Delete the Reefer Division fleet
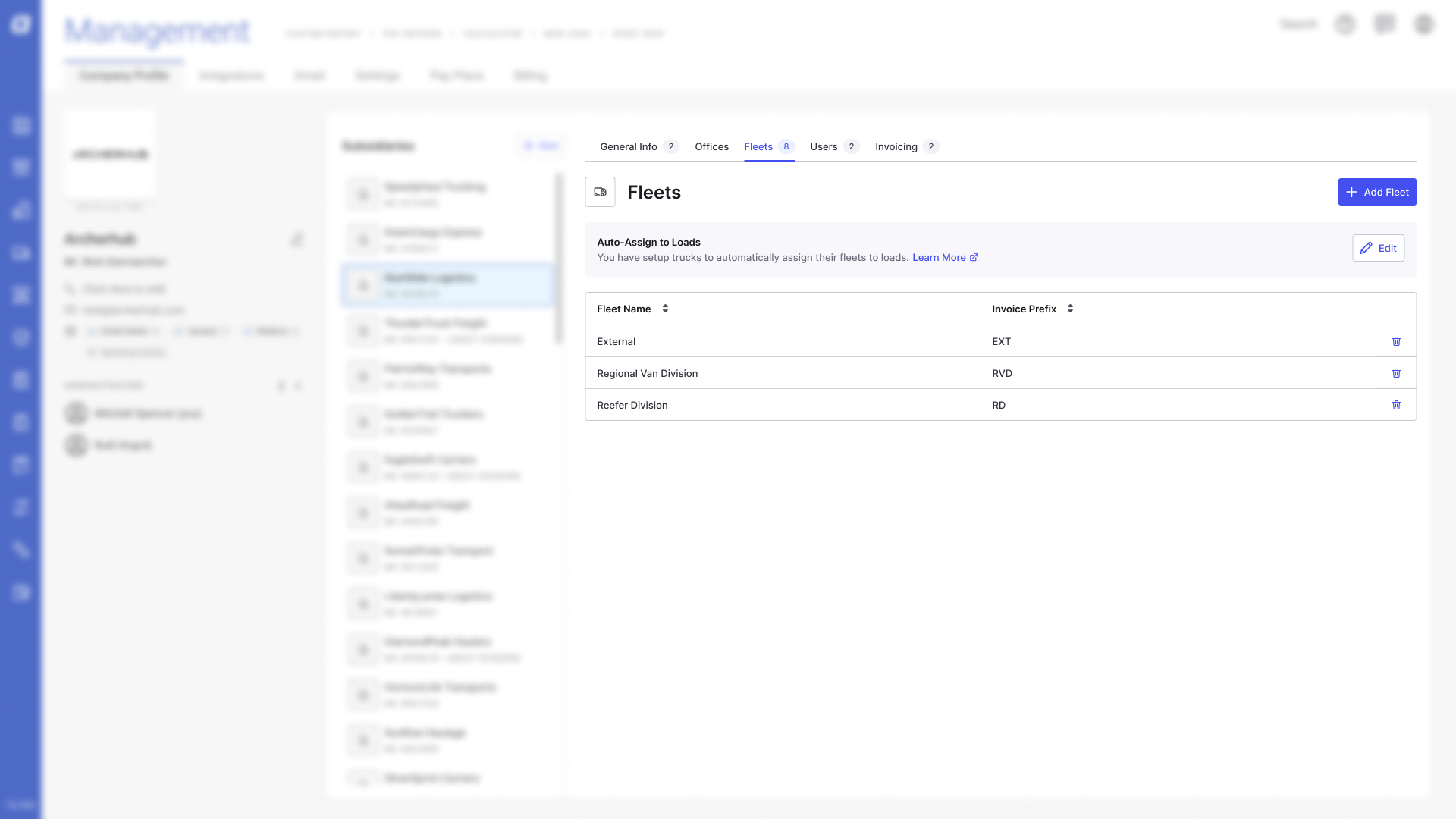Screen dimensions: 1456x819 tap(1396, 405)
